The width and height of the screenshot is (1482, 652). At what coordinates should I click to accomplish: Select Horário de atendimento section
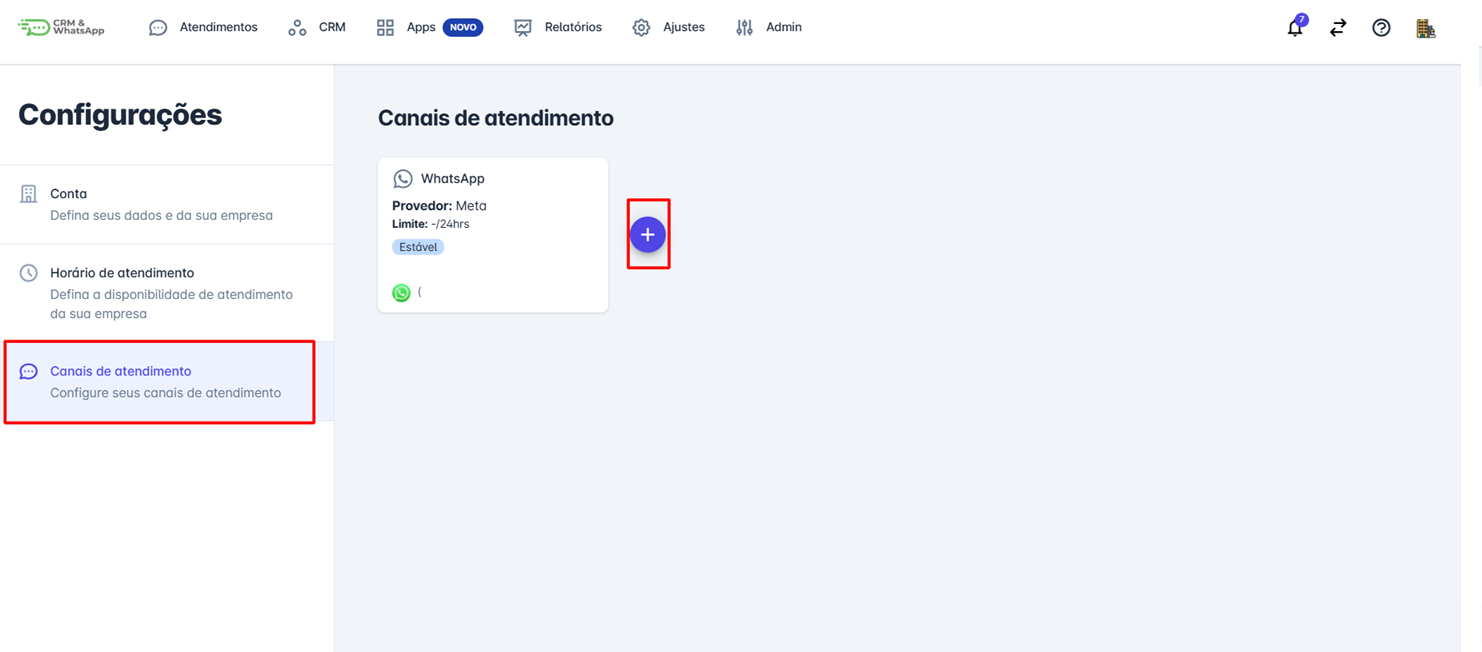(124, 272)
